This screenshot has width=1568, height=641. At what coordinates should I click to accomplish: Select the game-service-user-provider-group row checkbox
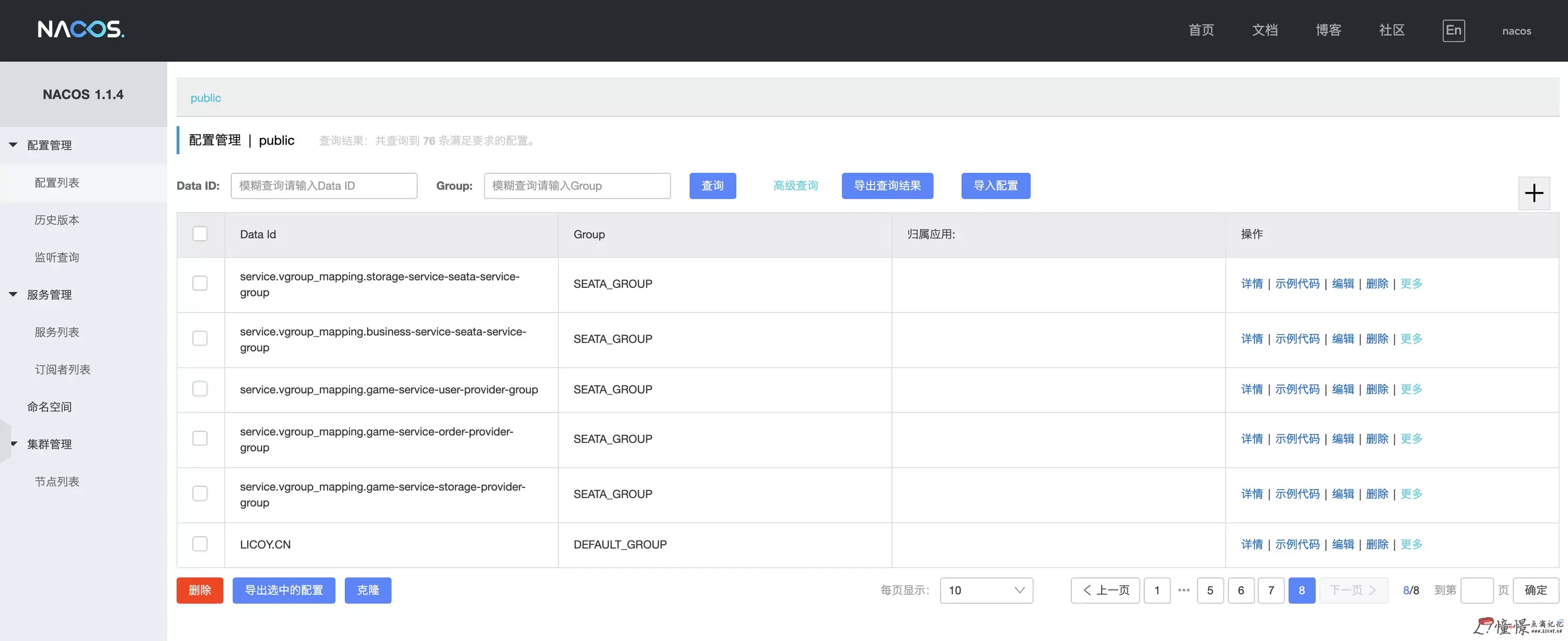[x=200, y=389]
